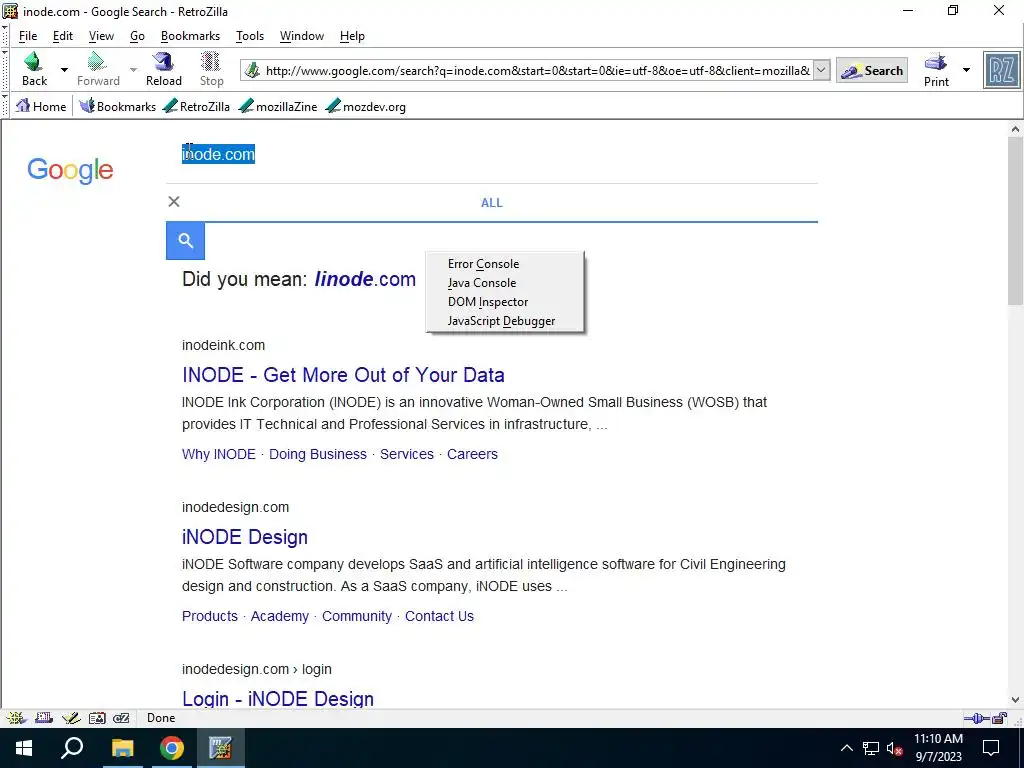Select Java Console from the popup menu
The image size is (1024, 768).
505,283
